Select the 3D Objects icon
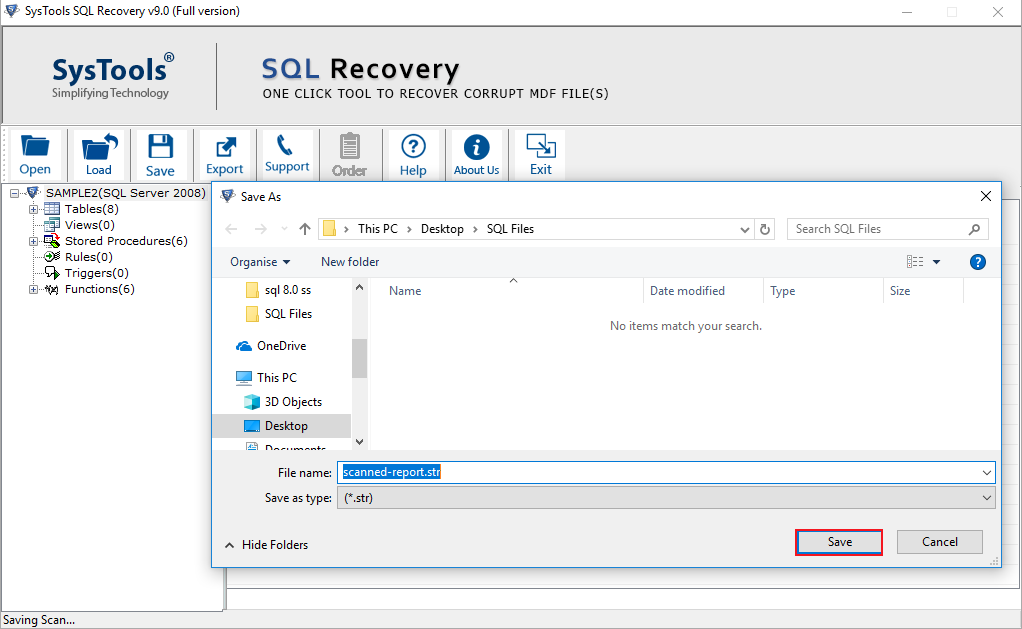 click(x=252, y=402)
